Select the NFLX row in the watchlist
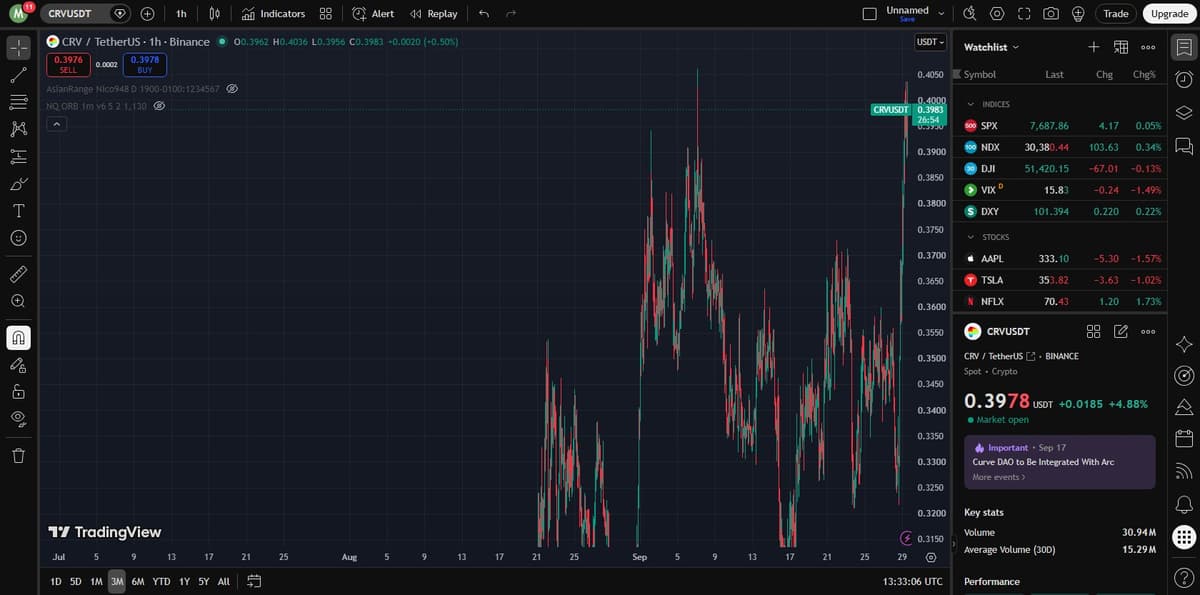 (x=1061, y=301)
